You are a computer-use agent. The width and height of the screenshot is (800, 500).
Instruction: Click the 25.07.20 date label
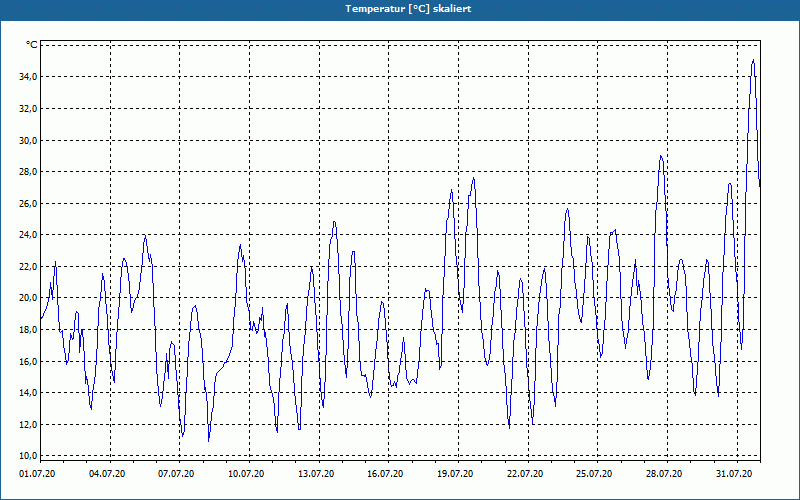(594, 474)
